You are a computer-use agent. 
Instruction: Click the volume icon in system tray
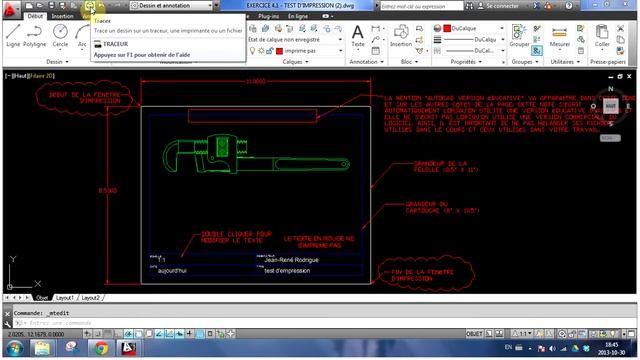point(552,349)
